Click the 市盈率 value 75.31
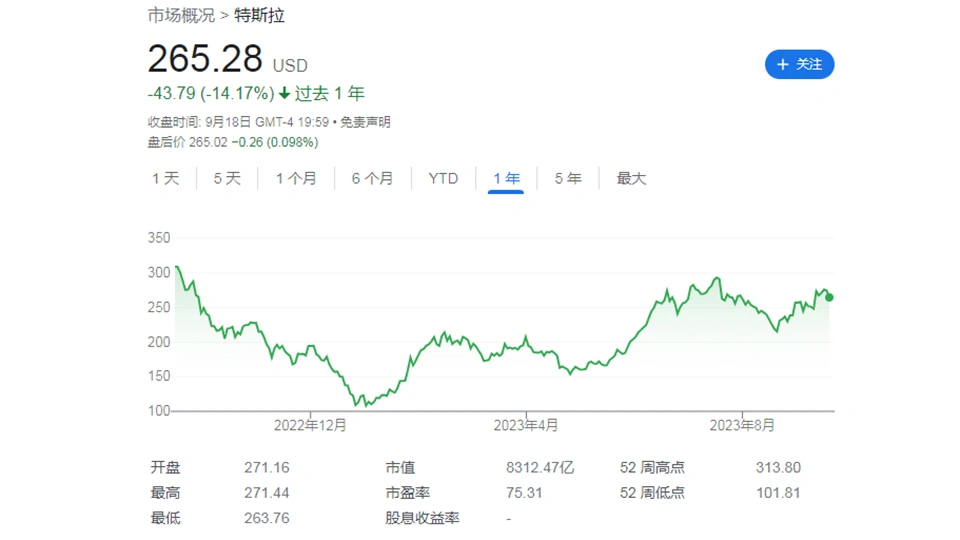 (x=524, y=493)
